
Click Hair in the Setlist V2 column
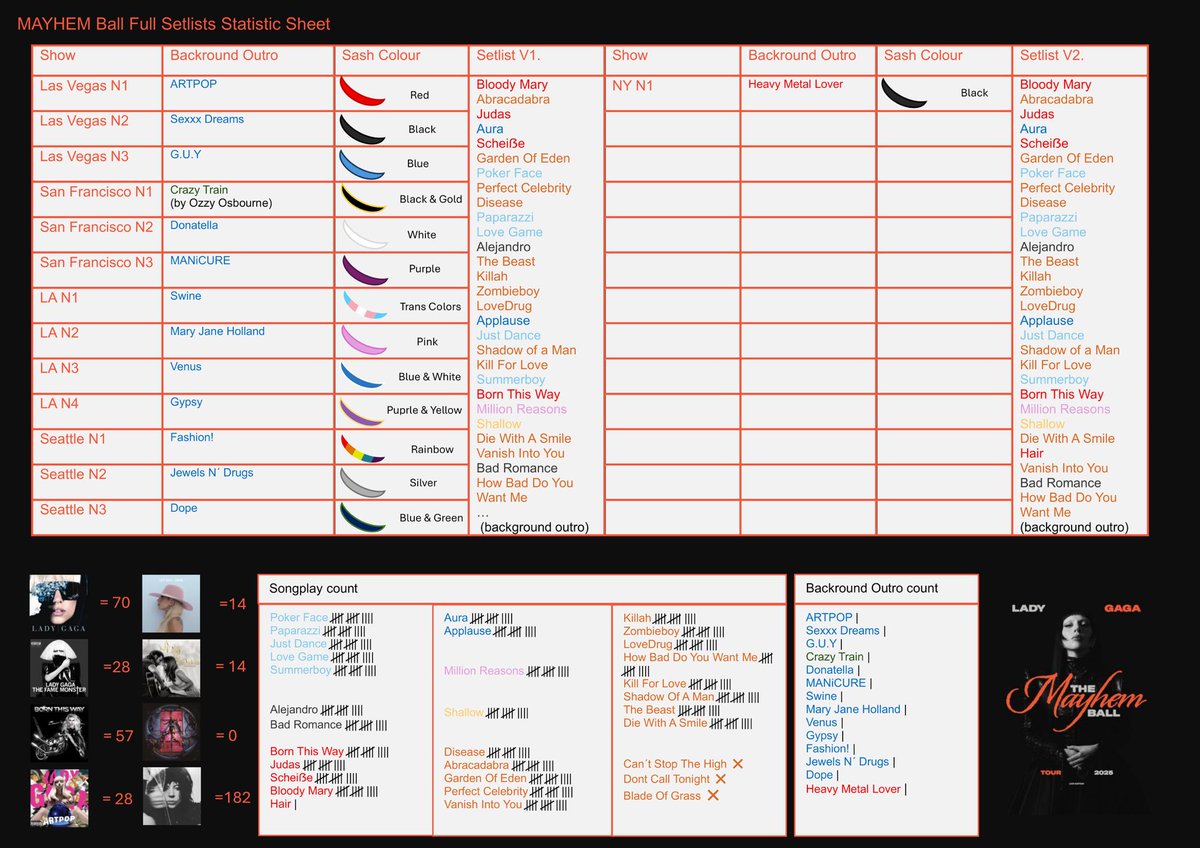(x=1032, y=453)
